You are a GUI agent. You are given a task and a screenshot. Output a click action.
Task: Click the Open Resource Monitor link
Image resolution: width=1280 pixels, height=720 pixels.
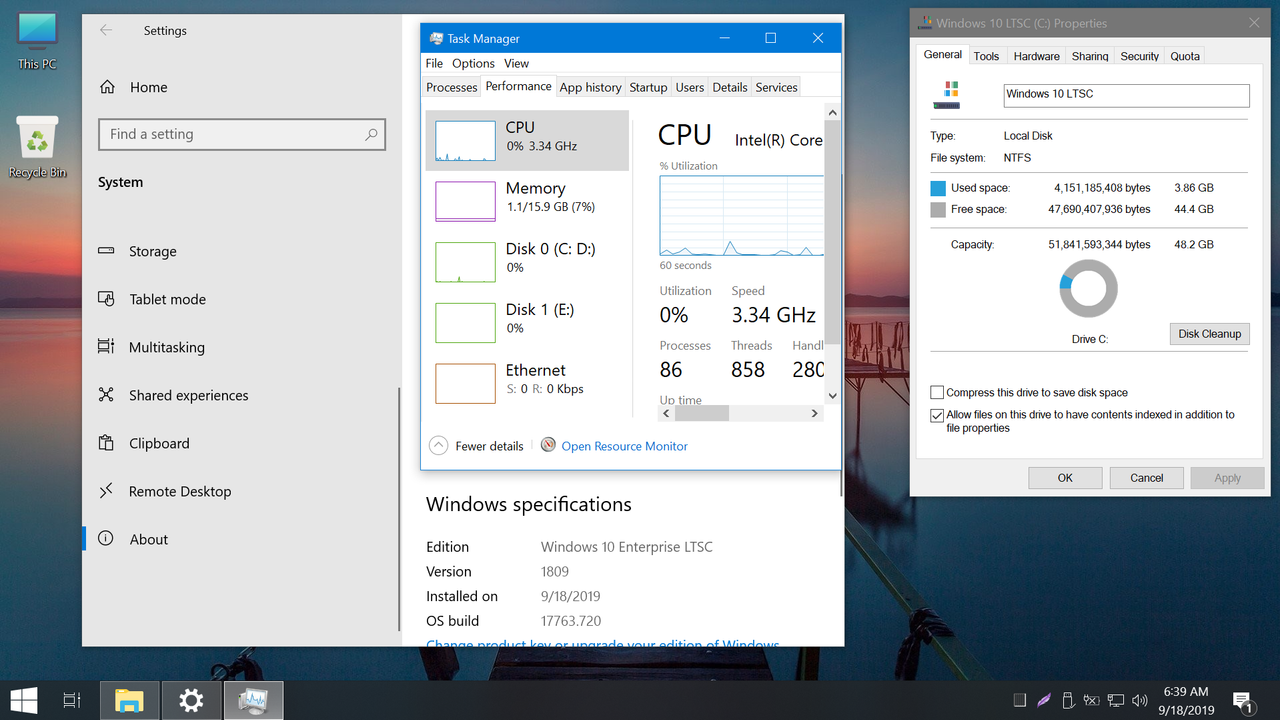coord(624,446)
